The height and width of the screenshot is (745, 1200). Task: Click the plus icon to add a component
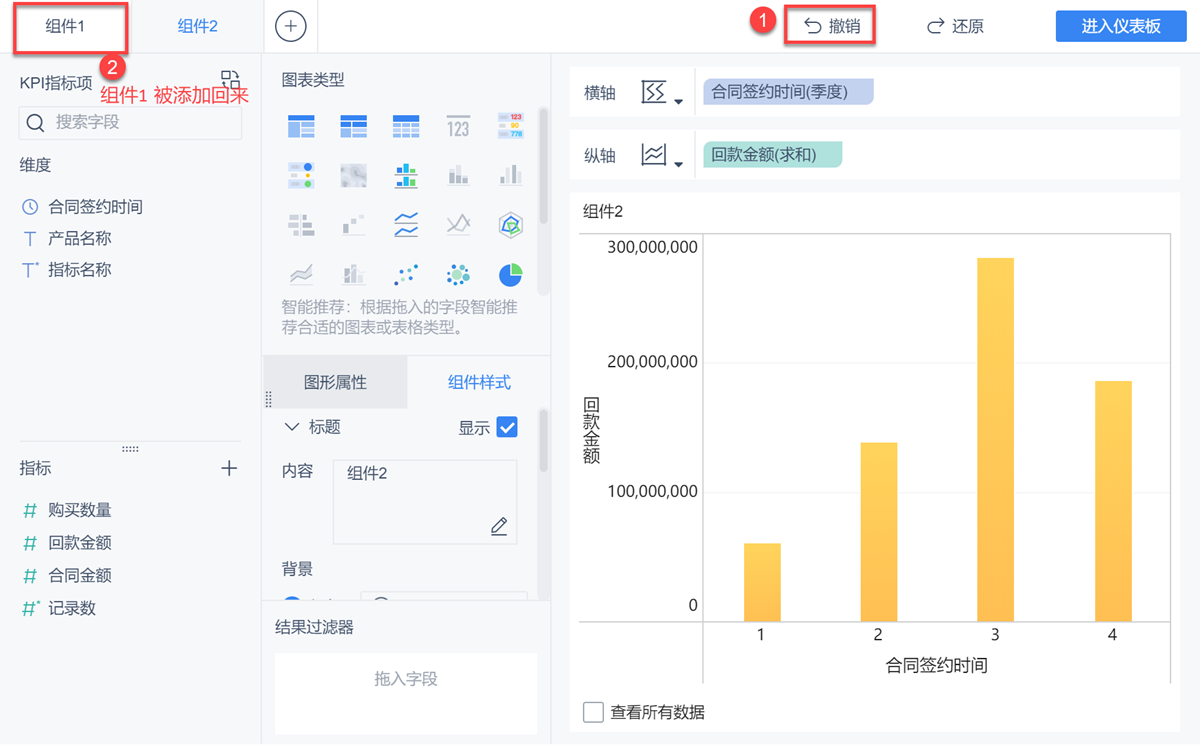(290, 26)
